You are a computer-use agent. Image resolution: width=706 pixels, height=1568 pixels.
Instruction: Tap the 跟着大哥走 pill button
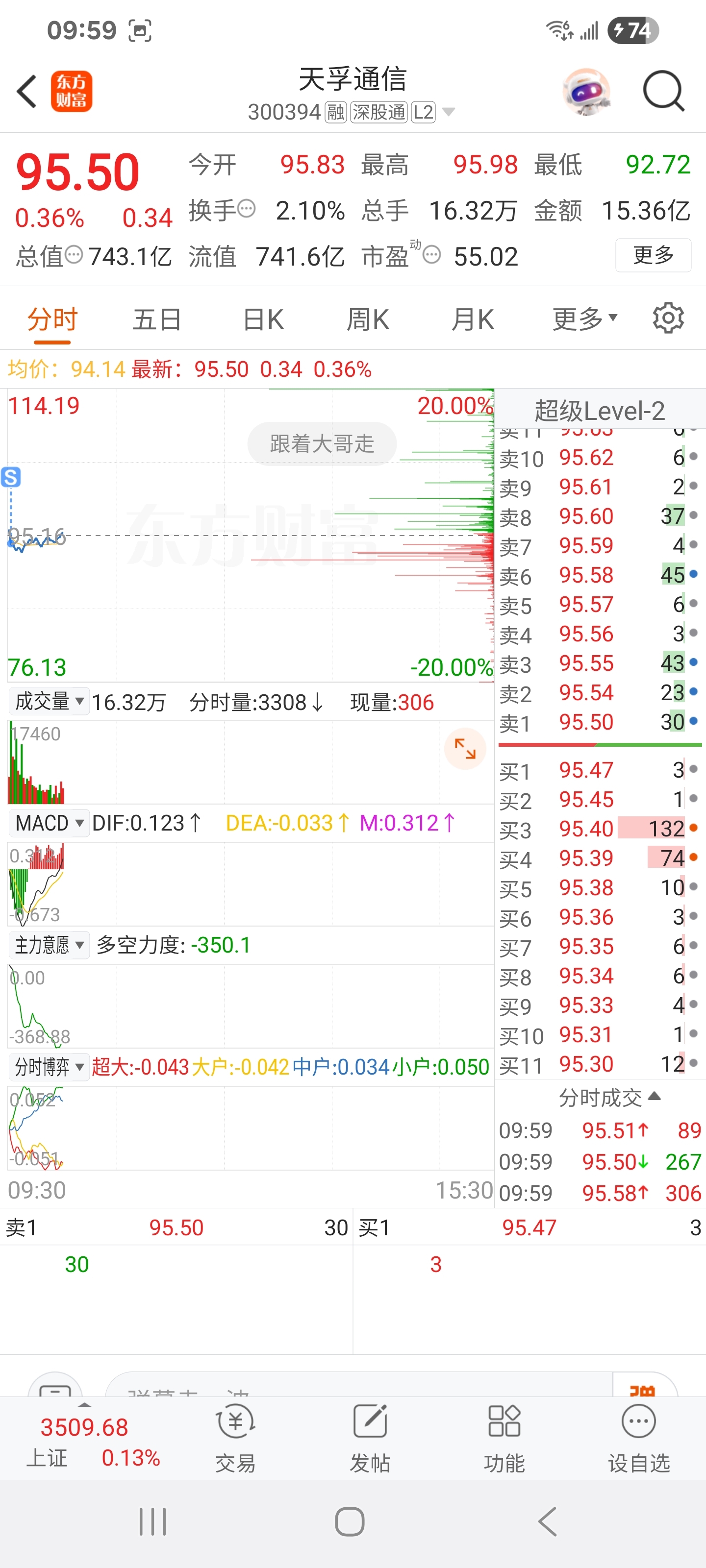click(x=322, y=443)
